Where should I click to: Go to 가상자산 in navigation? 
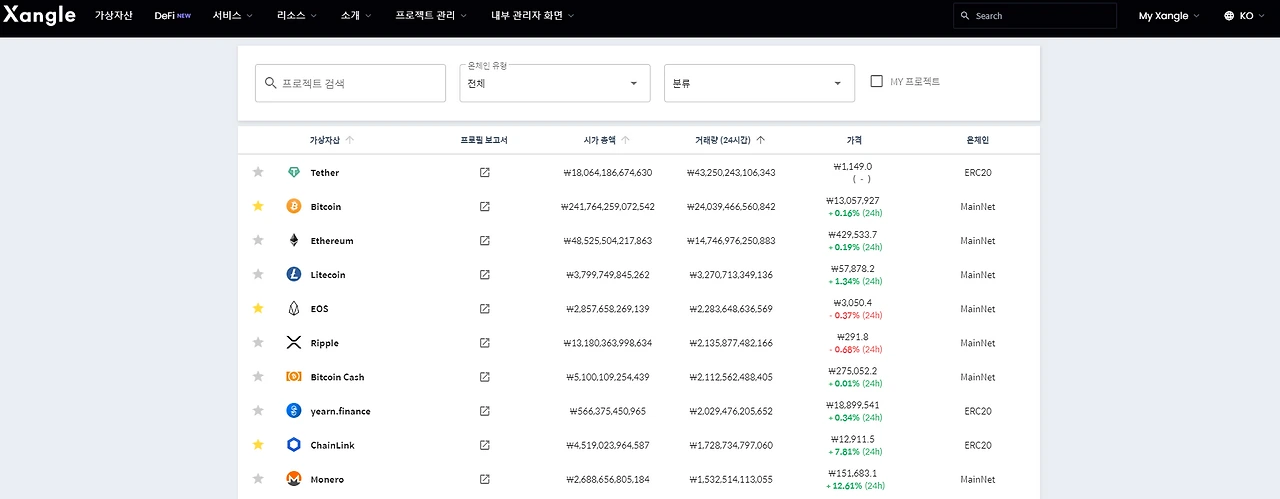(113, 16)
